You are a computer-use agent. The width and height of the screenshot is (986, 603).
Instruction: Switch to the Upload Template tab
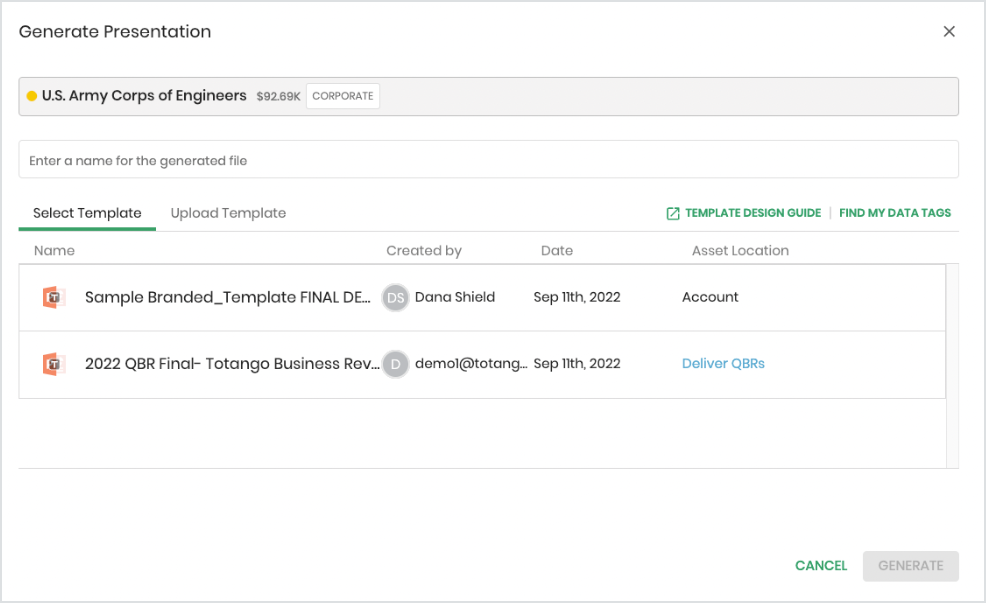[228, 213]
